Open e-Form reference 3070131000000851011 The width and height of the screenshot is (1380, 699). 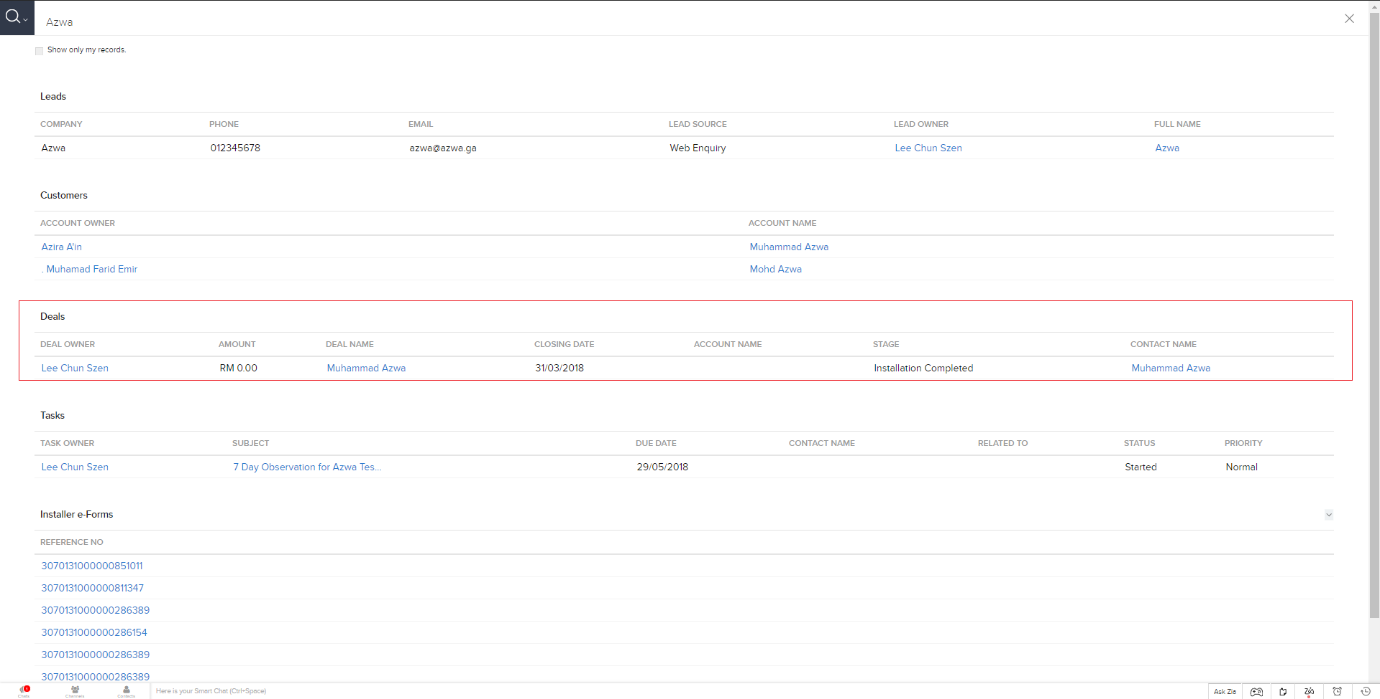(92, 566)
